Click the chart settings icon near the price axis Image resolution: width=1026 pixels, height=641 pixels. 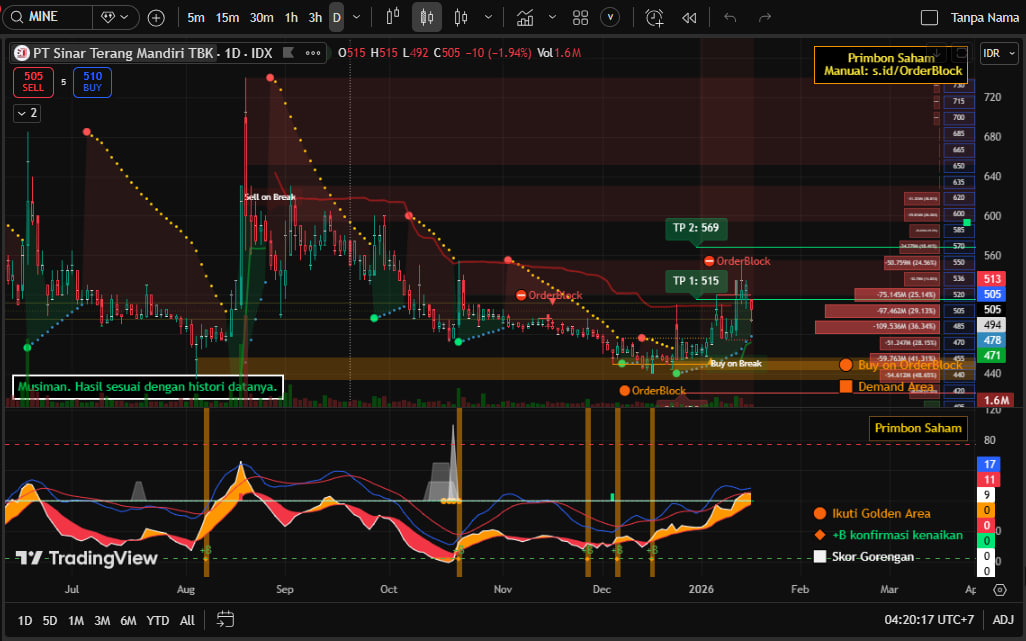point(1000,590)
